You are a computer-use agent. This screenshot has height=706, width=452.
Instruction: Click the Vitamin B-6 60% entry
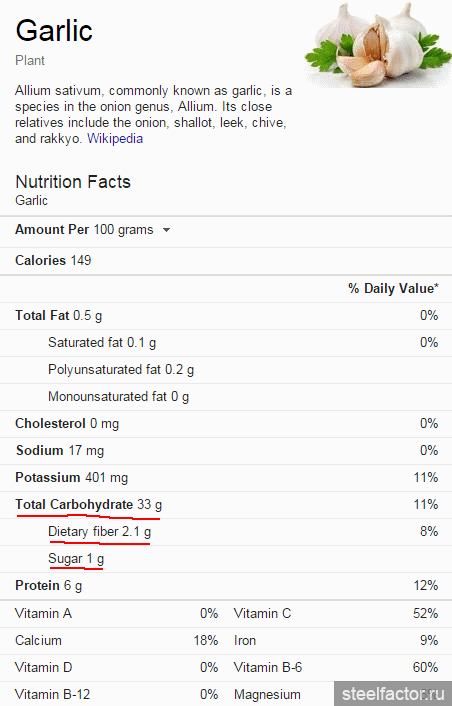tap(336, 667)
